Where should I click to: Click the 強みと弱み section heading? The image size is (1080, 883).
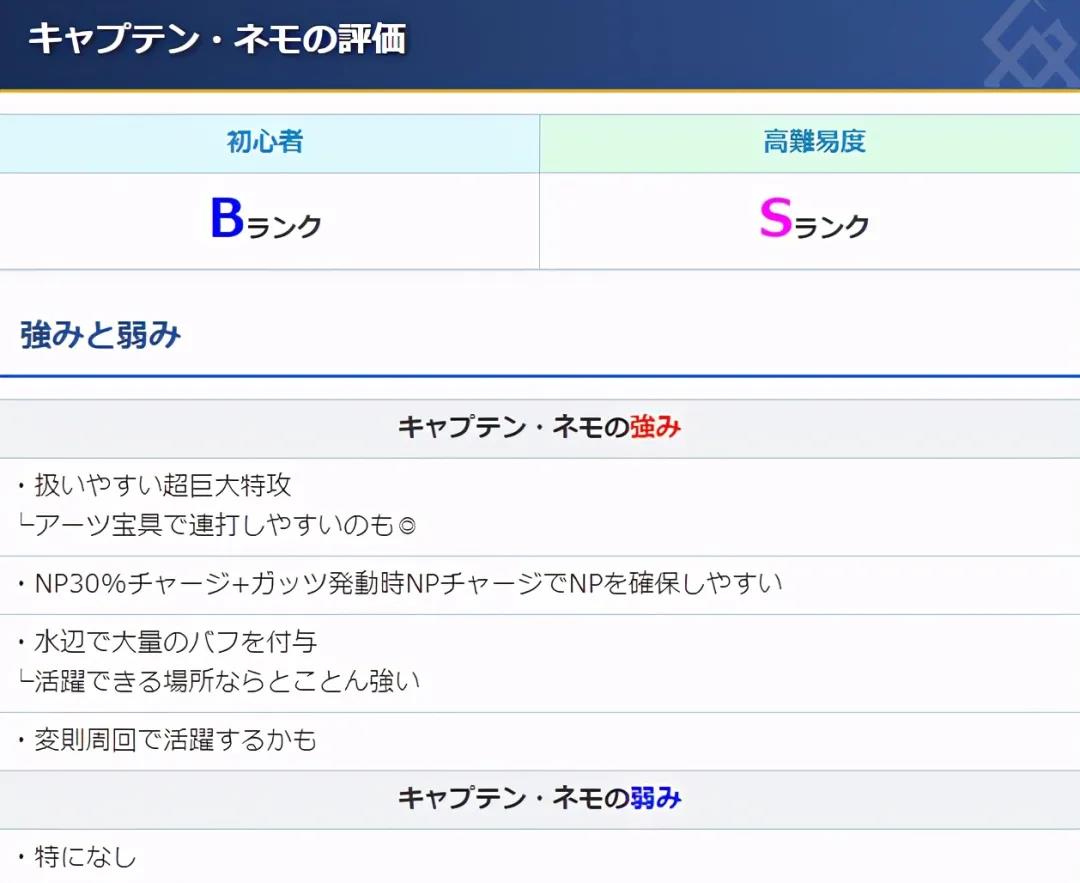pyautogui.click(x=100, y=336)
